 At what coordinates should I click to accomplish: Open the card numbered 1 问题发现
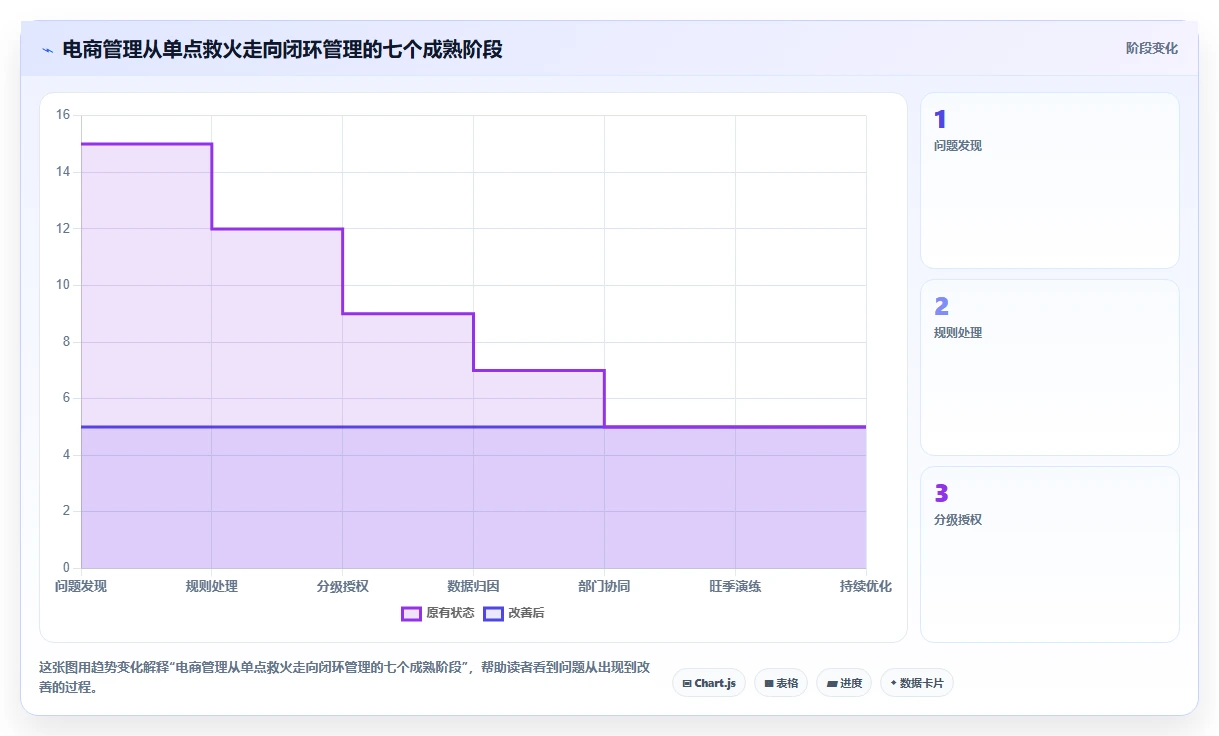(1050, 181)
